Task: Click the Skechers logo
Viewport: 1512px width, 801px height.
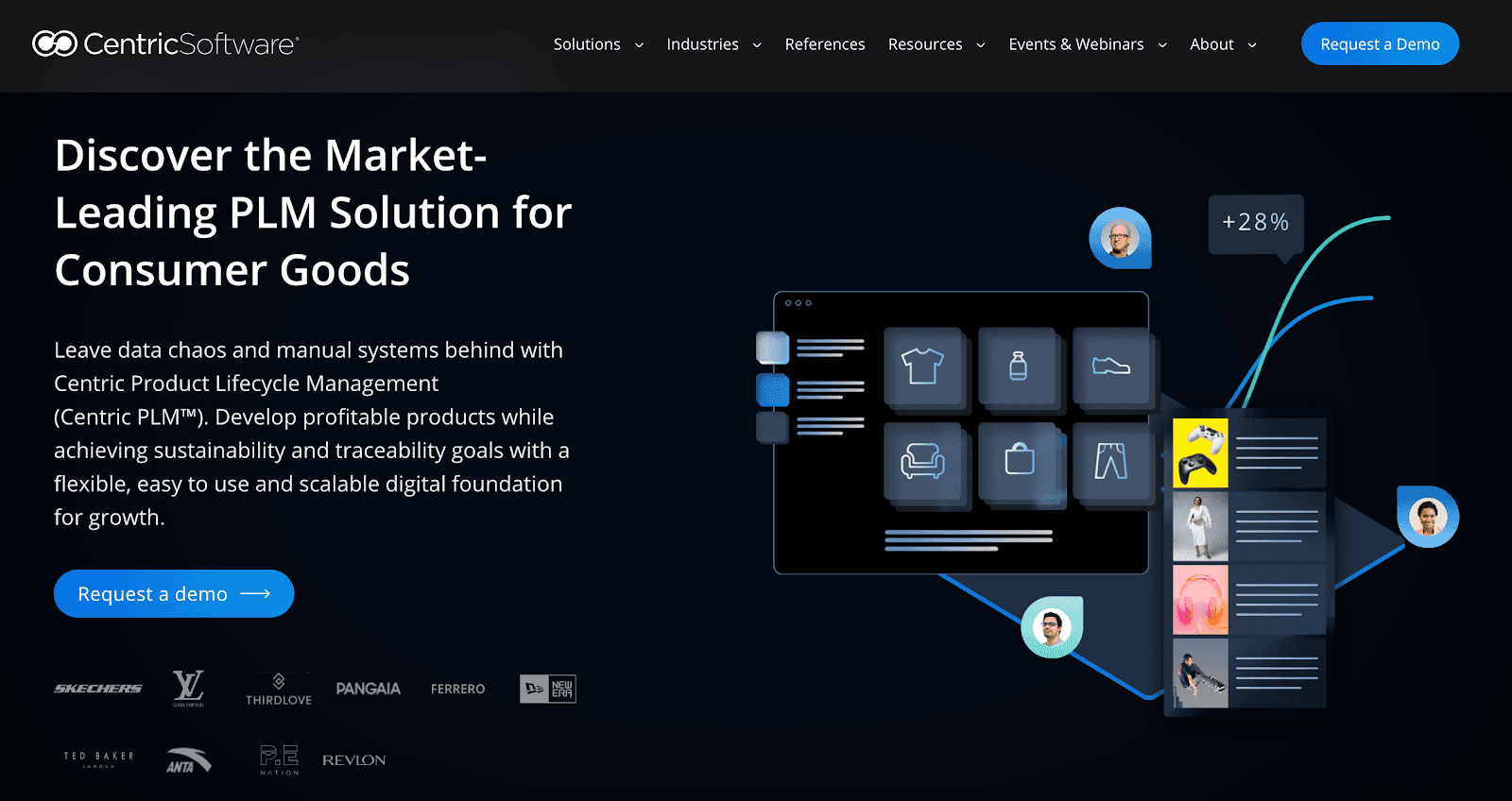Action: click(x=98, y=689)
